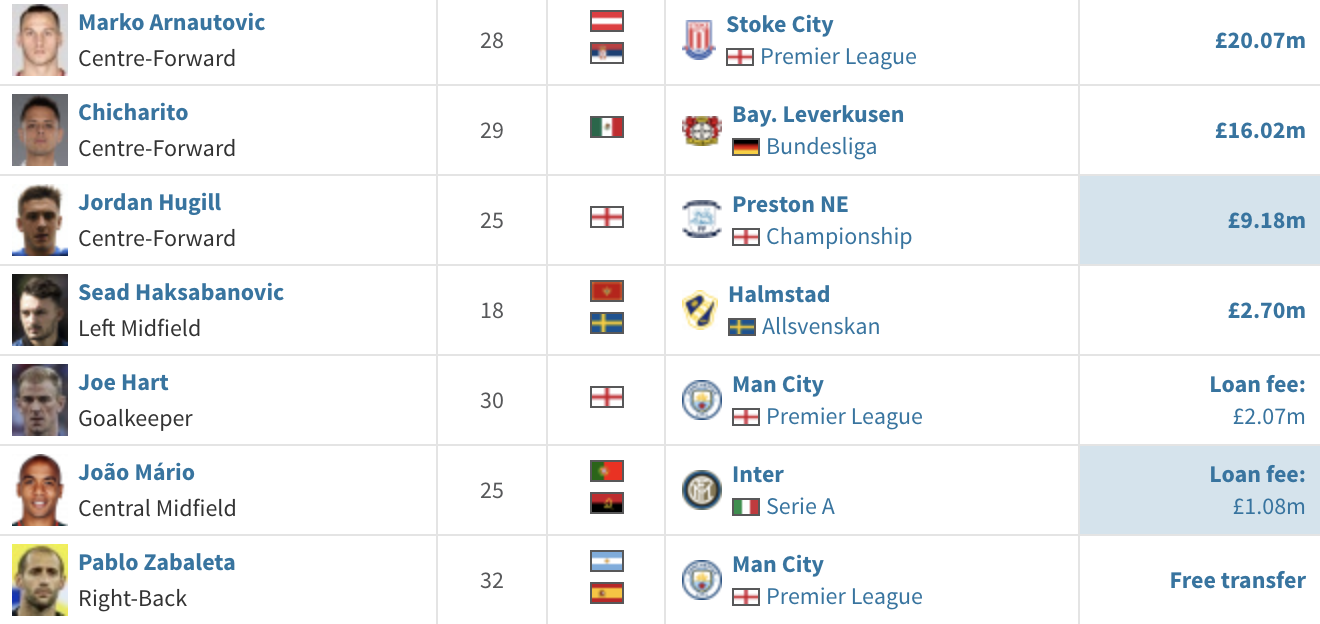Open Chicharito player profile link
This screenshot has height=624, width=1320.
pos(133,112)
